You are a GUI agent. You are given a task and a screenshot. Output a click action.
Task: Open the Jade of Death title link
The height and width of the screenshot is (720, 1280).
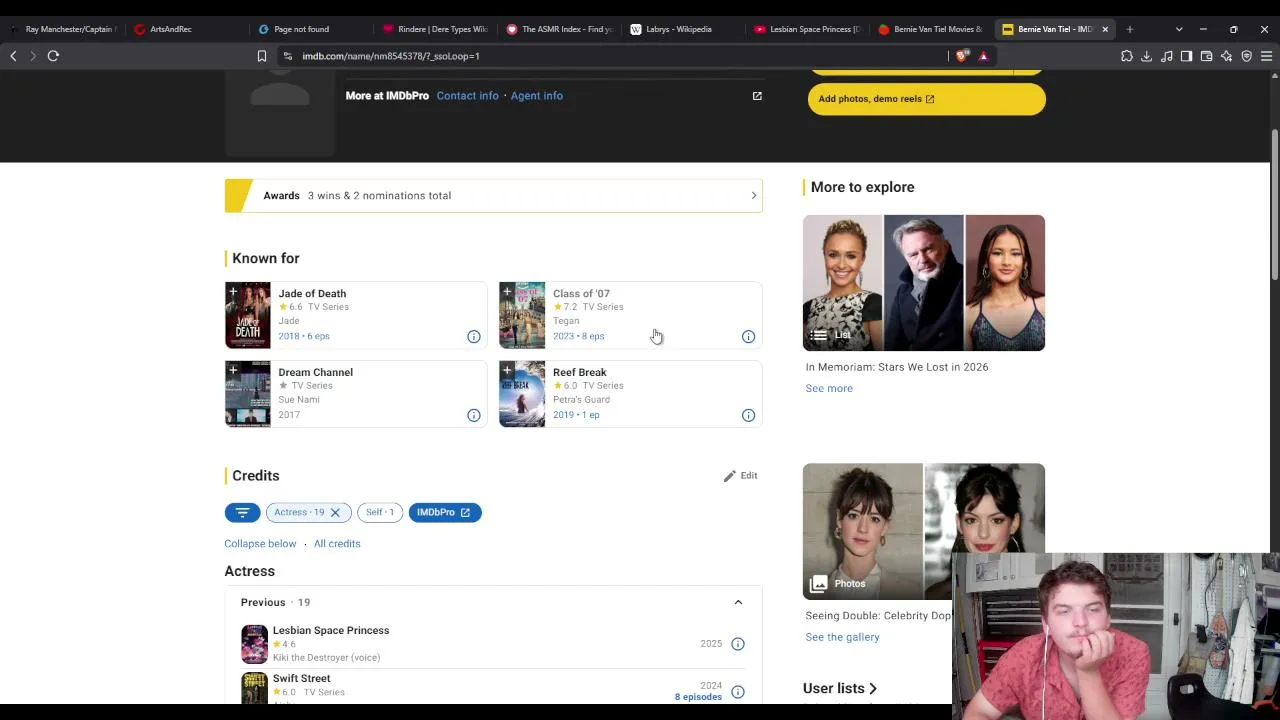[312, 294]
